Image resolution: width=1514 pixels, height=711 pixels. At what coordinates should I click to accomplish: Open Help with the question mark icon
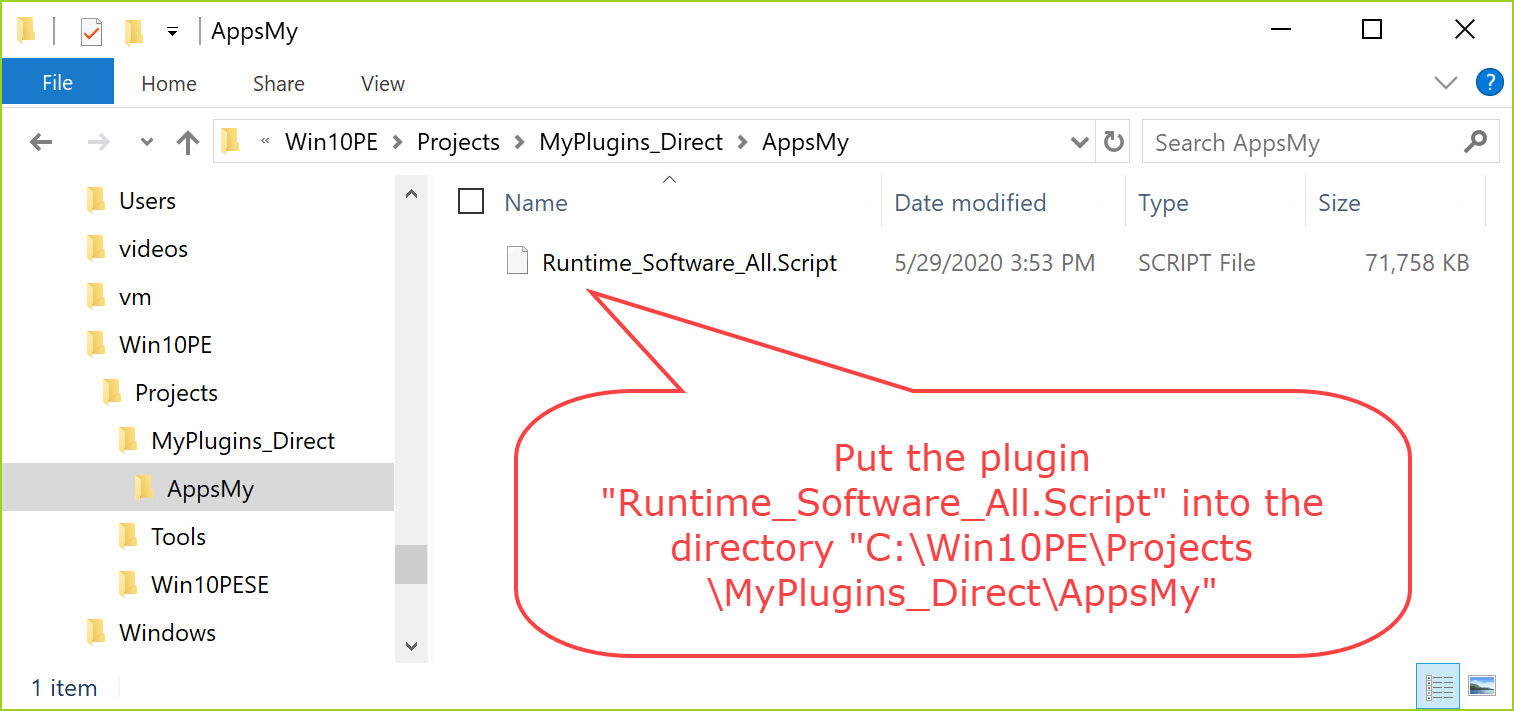[x=1489, y=82]
